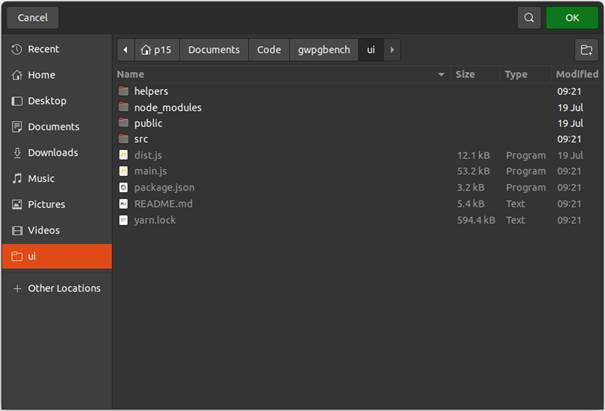Go to gwpgbench in the path bar

(x=324, y=50)
